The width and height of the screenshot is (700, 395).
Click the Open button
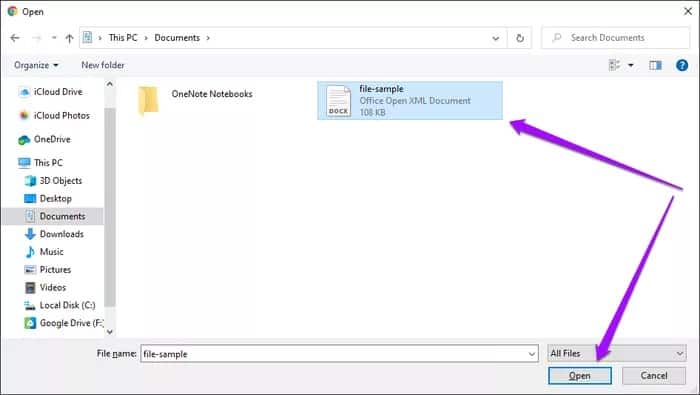(x=579, y=376)
